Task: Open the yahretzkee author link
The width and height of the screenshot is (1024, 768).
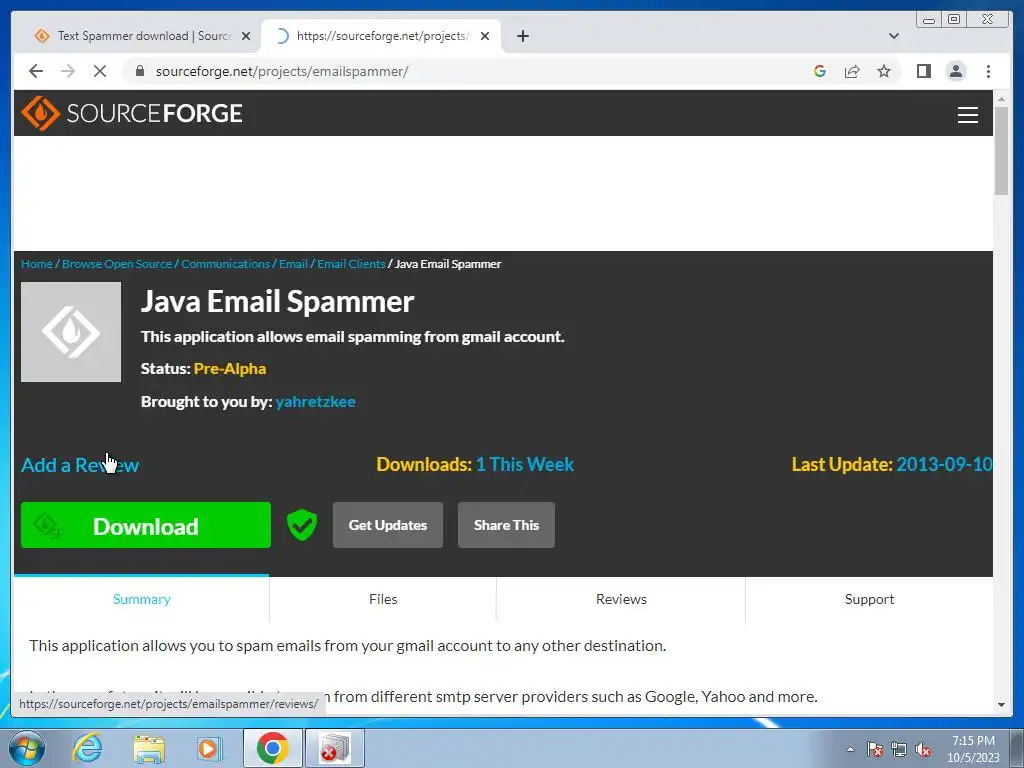Action: [315, 402]
